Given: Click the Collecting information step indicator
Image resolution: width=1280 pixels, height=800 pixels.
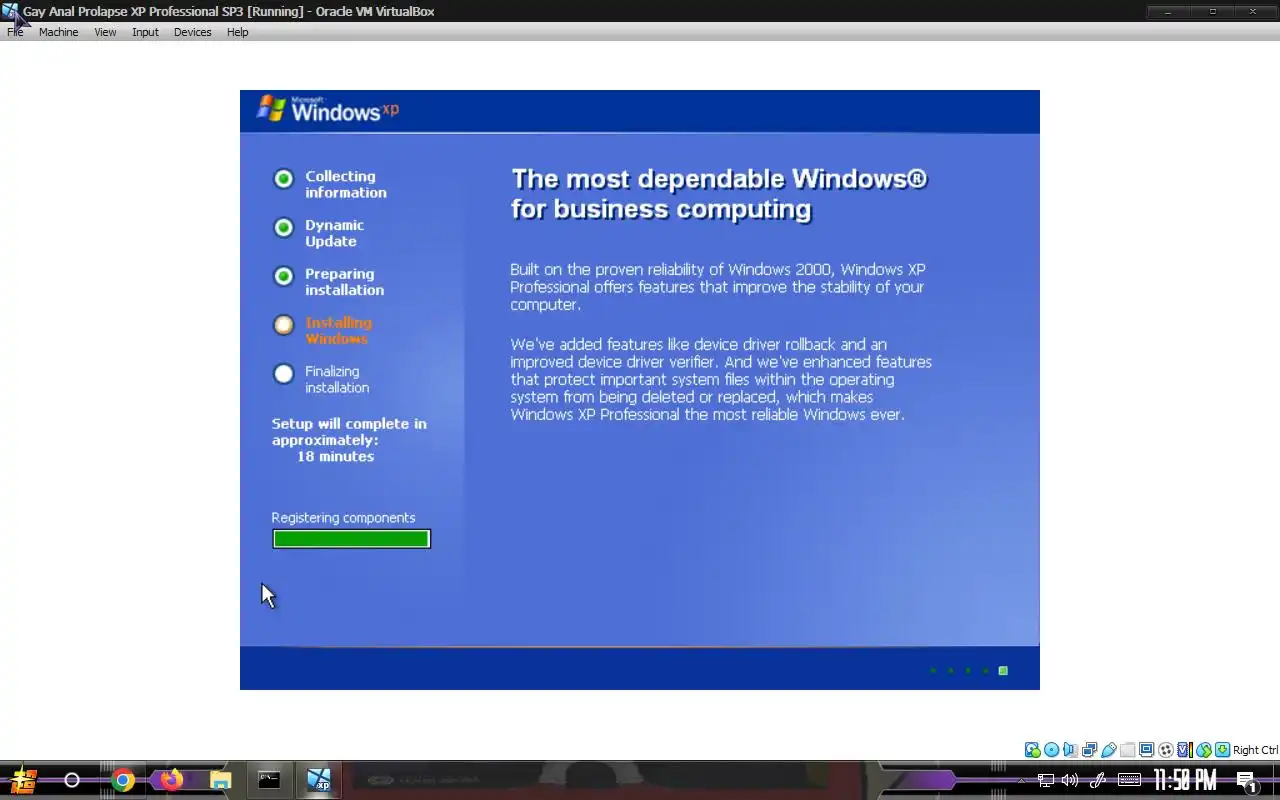Looking at the screenshot, I should (x=284, y=179).
